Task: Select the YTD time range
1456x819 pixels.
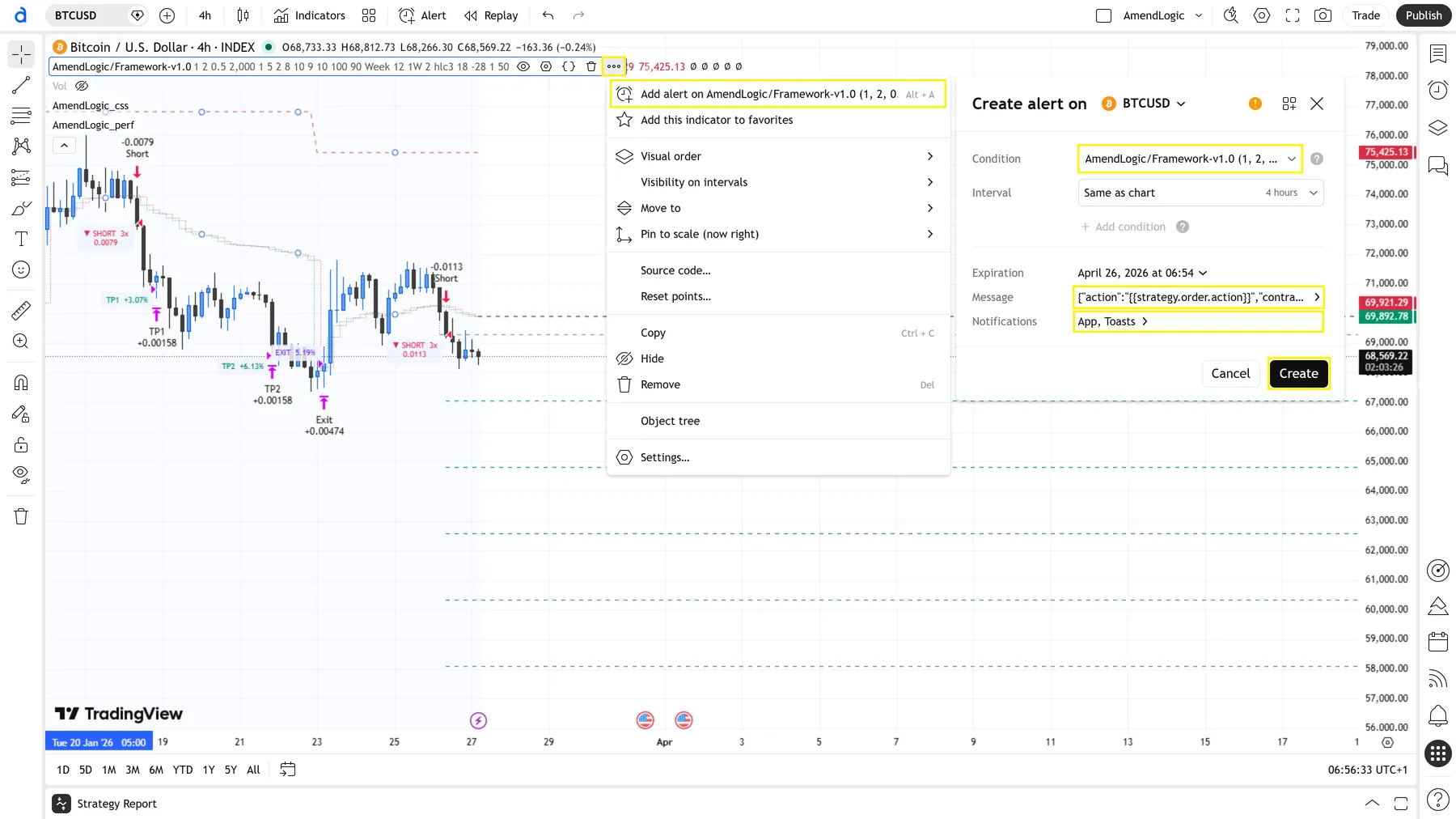Action: coord(183,770)
